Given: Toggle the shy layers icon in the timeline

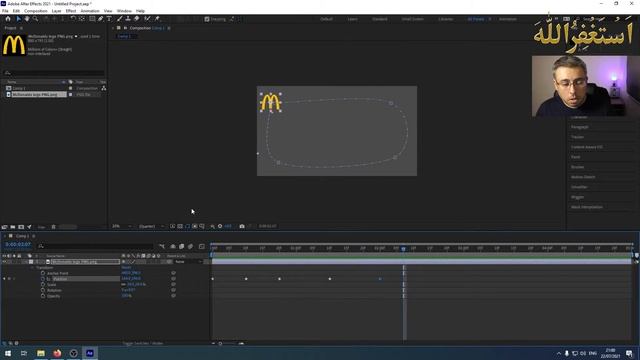Looking at the screenshot, I should pyautogui.click(x=173, y=247).
